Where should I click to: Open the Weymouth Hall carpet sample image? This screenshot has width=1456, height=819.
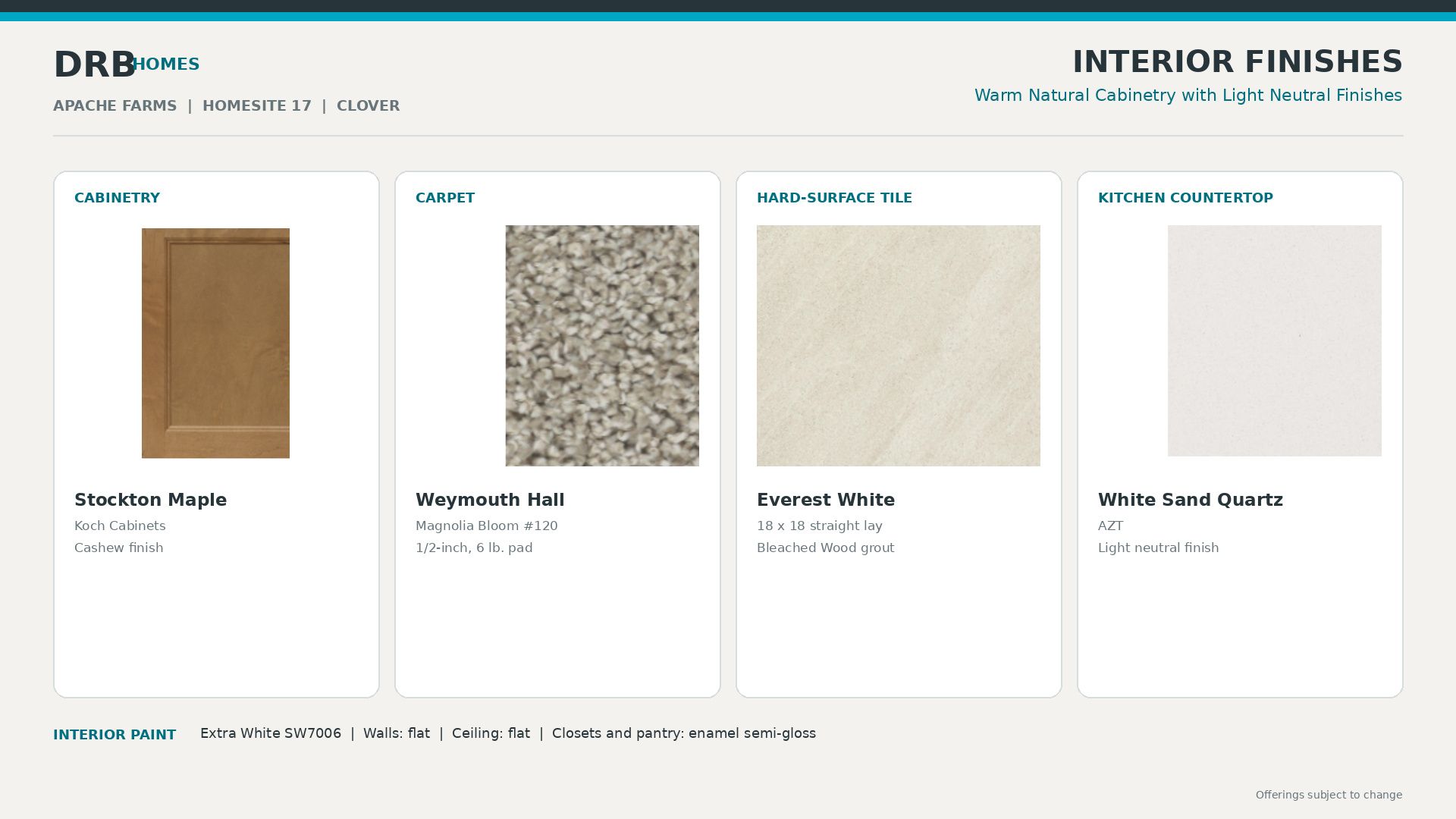click(x=602, y=346)
